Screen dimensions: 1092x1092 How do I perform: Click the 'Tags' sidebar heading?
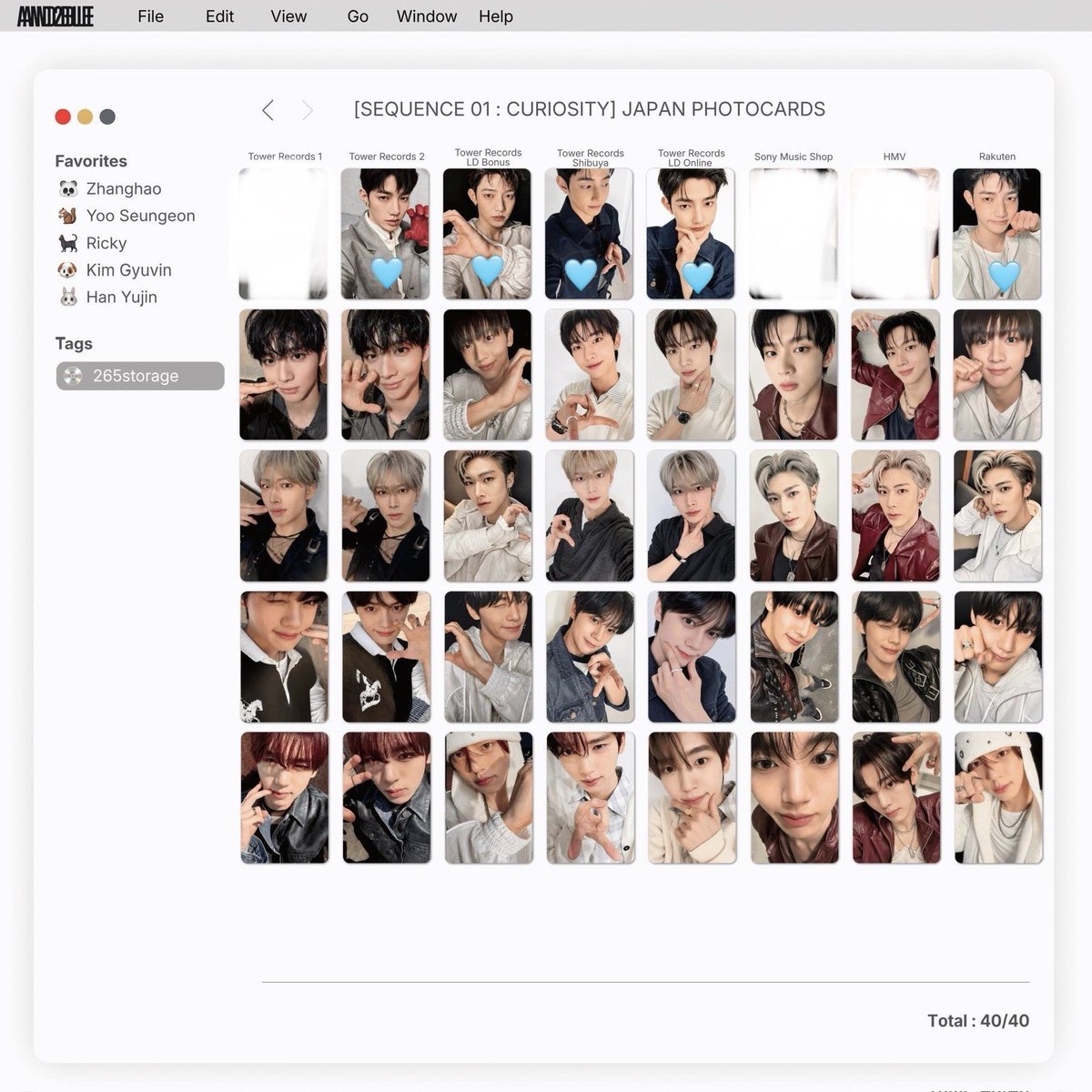pyautogui.click(x=74, y=344)
